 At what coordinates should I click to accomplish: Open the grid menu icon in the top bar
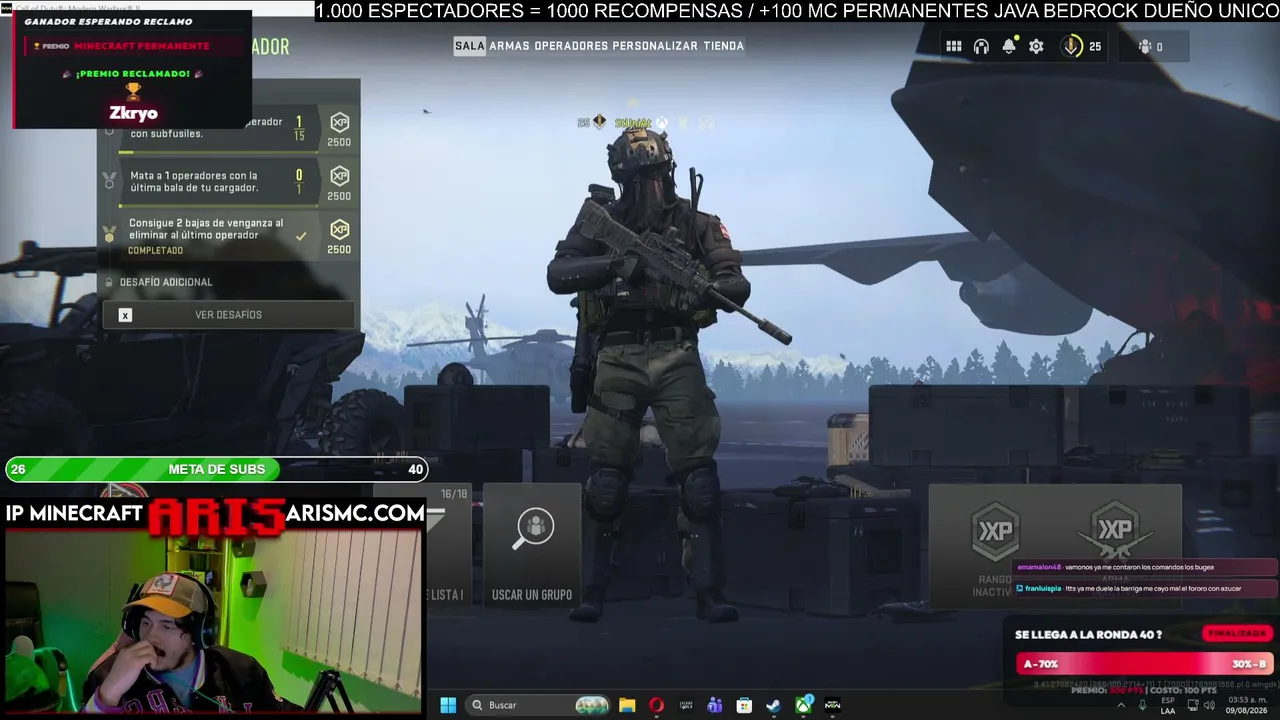tap(954, 46)
